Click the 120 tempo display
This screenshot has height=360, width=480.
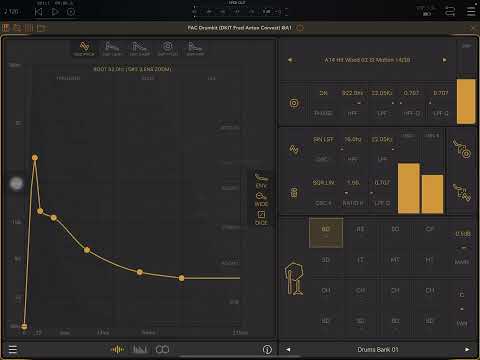[11, 11]
